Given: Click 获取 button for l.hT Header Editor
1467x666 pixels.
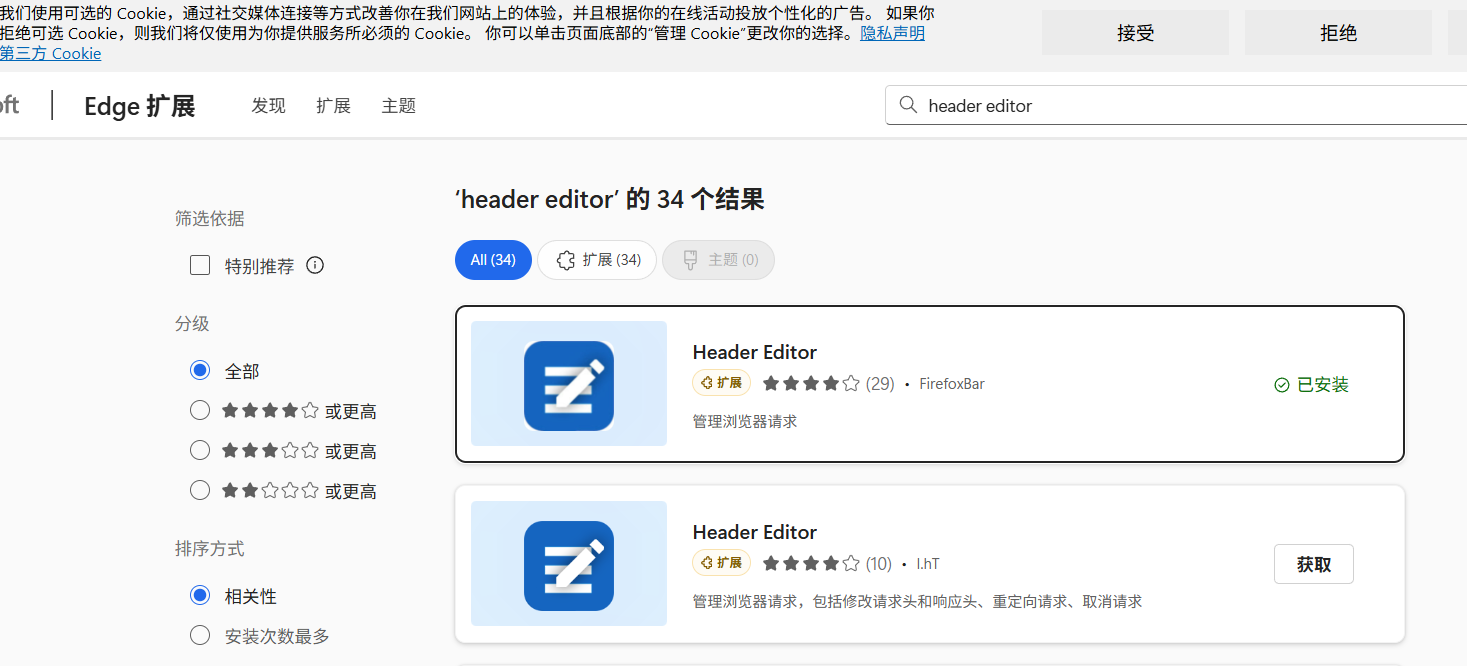Looking at the screenshot, I should 1313,564.
